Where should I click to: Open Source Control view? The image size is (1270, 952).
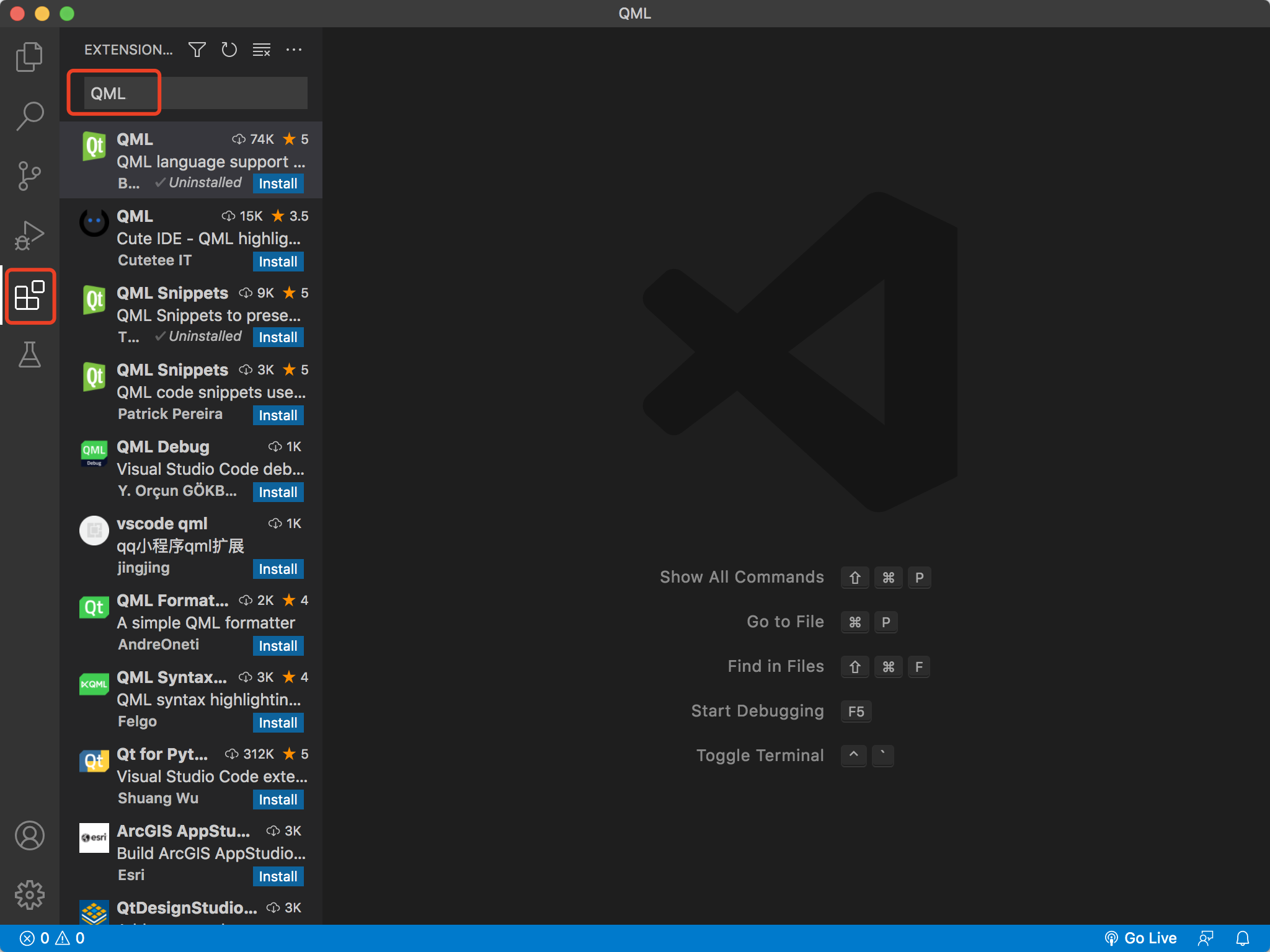tap(29, 175)
